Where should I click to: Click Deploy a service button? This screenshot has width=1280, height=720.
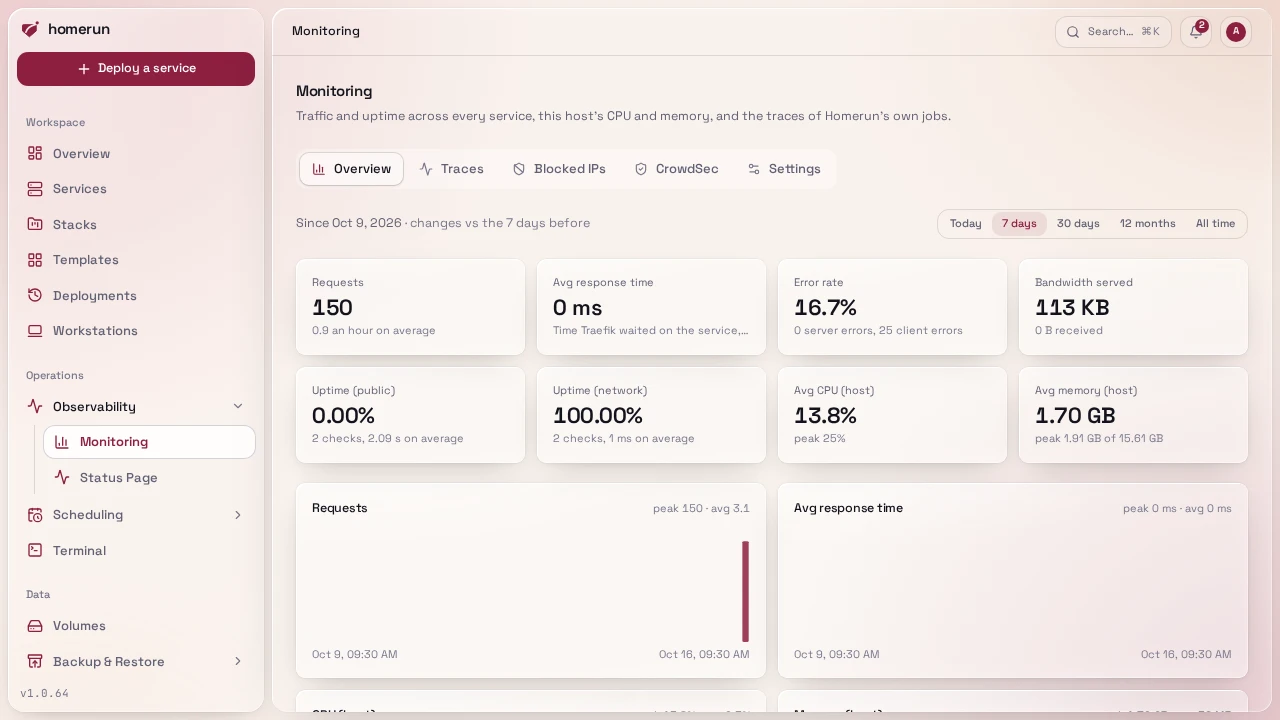pos(136,69)
